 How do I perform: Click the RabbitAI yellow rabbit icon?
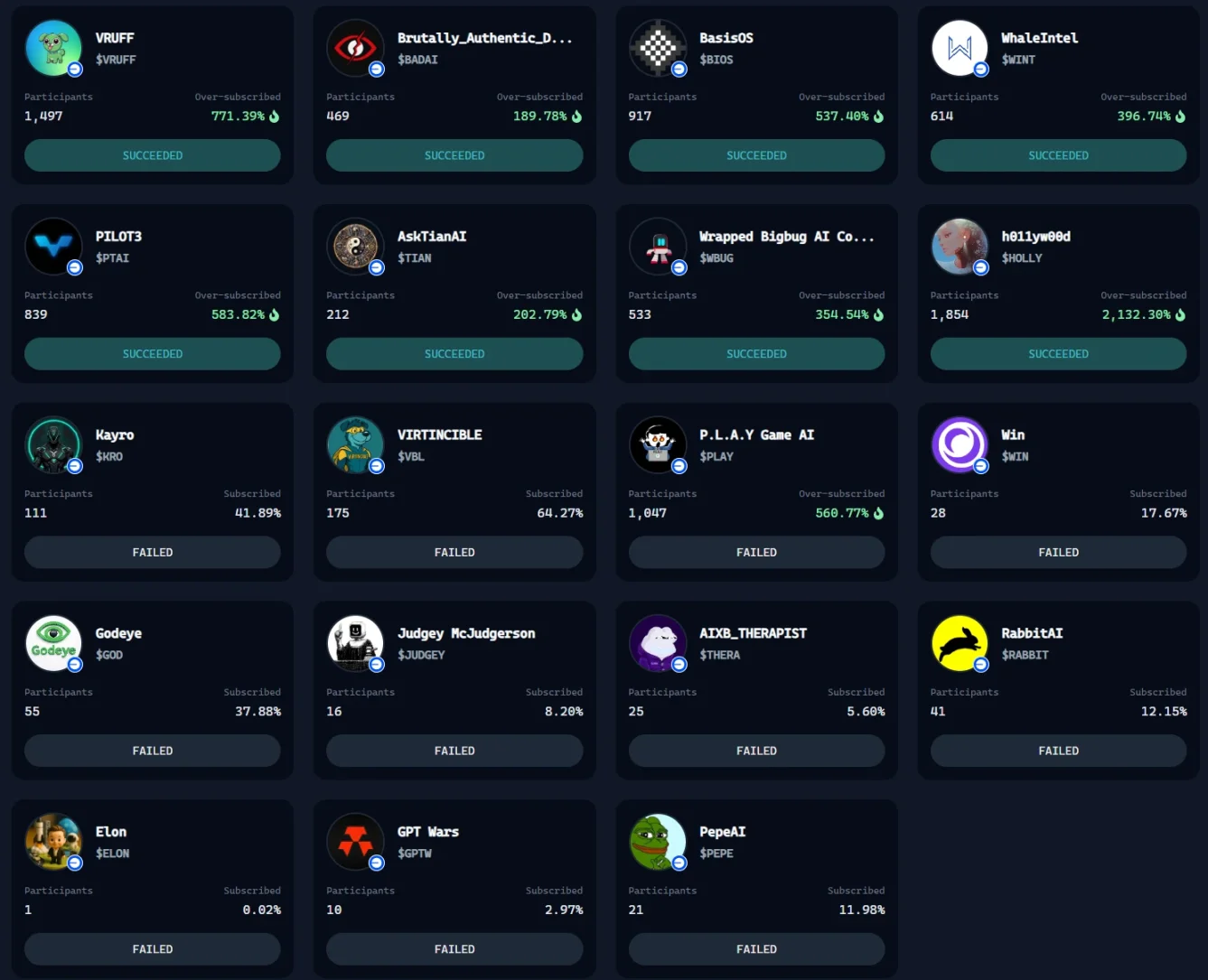point(960,643)
